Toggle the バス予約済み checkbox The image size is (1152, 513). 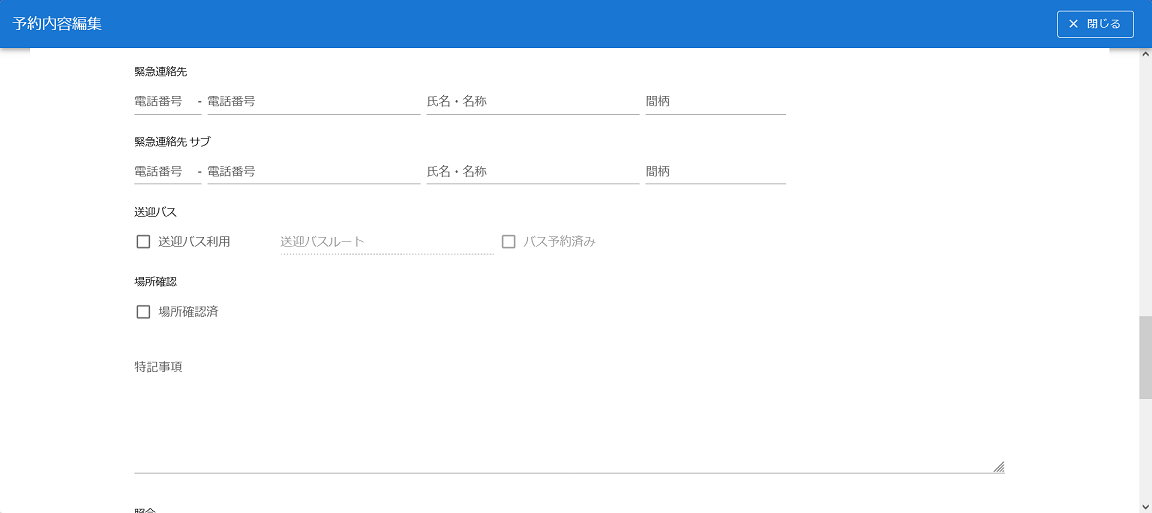coord(508,241)
